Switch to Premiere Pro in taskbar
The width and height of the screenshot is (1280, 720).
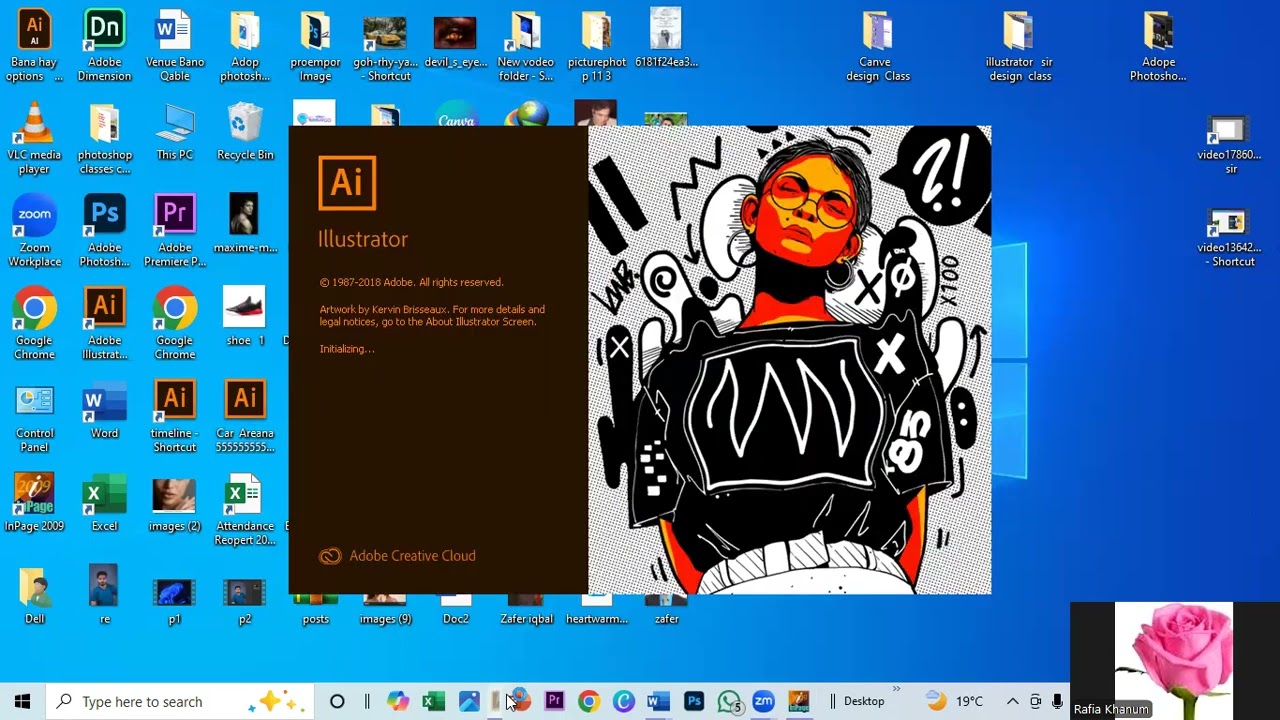pyautogui.click(x=554, y=701)
